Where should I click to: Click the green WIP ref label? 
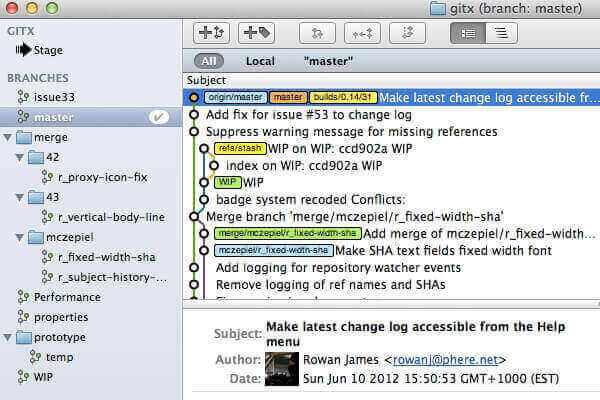227,182
